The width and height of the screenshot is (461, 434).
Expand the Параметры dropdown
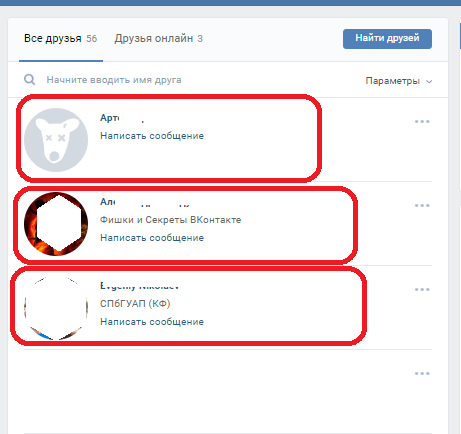(x=399, y=81)
